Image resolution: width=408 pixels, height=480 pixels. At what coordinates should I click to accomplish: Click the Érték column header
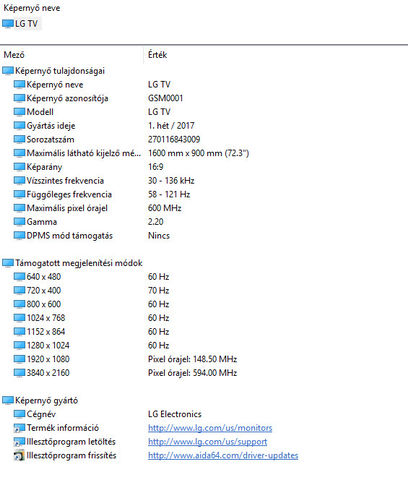pos(157,55)
